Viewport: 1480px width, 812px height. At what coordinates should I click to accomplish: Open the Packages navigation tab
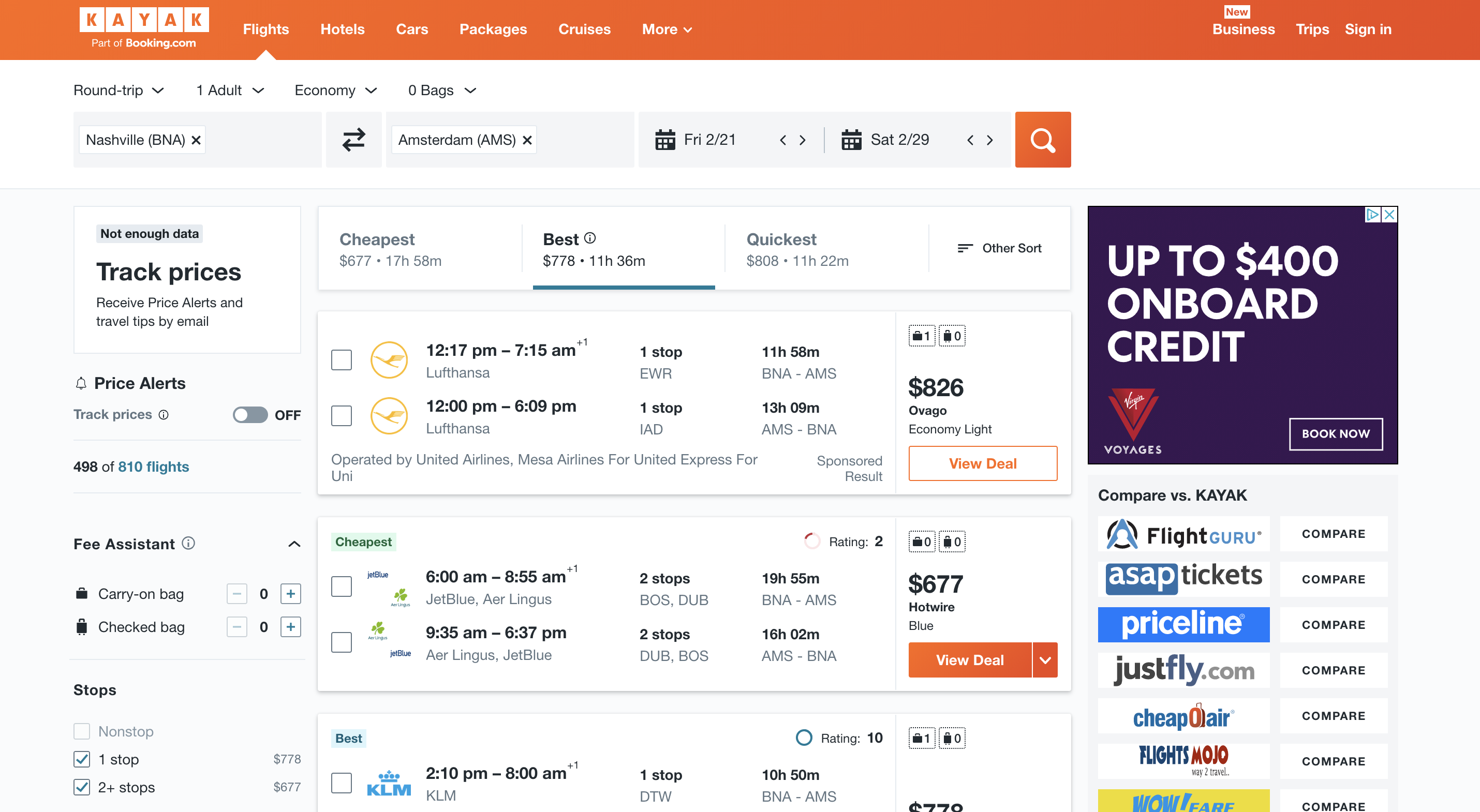click(493, 29)
